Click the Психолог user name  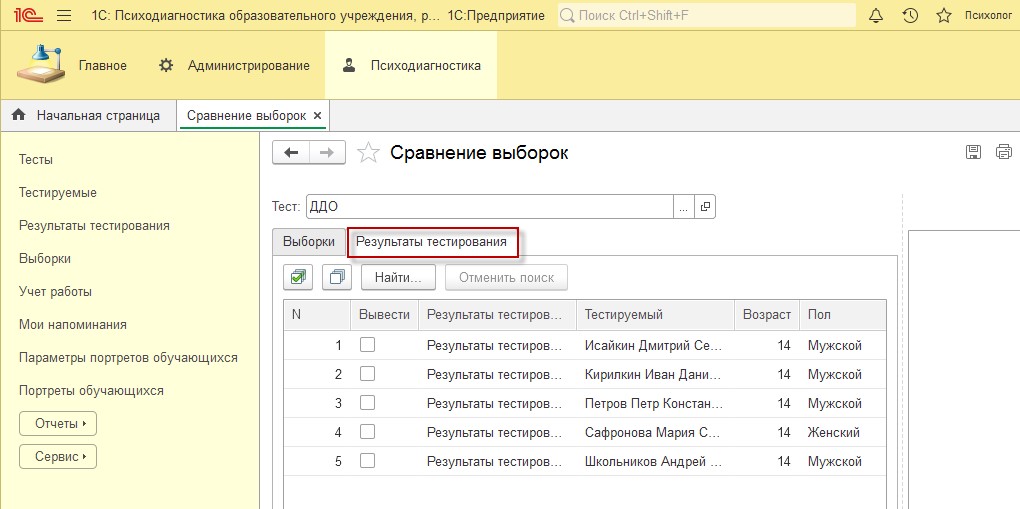coord(988,16)
